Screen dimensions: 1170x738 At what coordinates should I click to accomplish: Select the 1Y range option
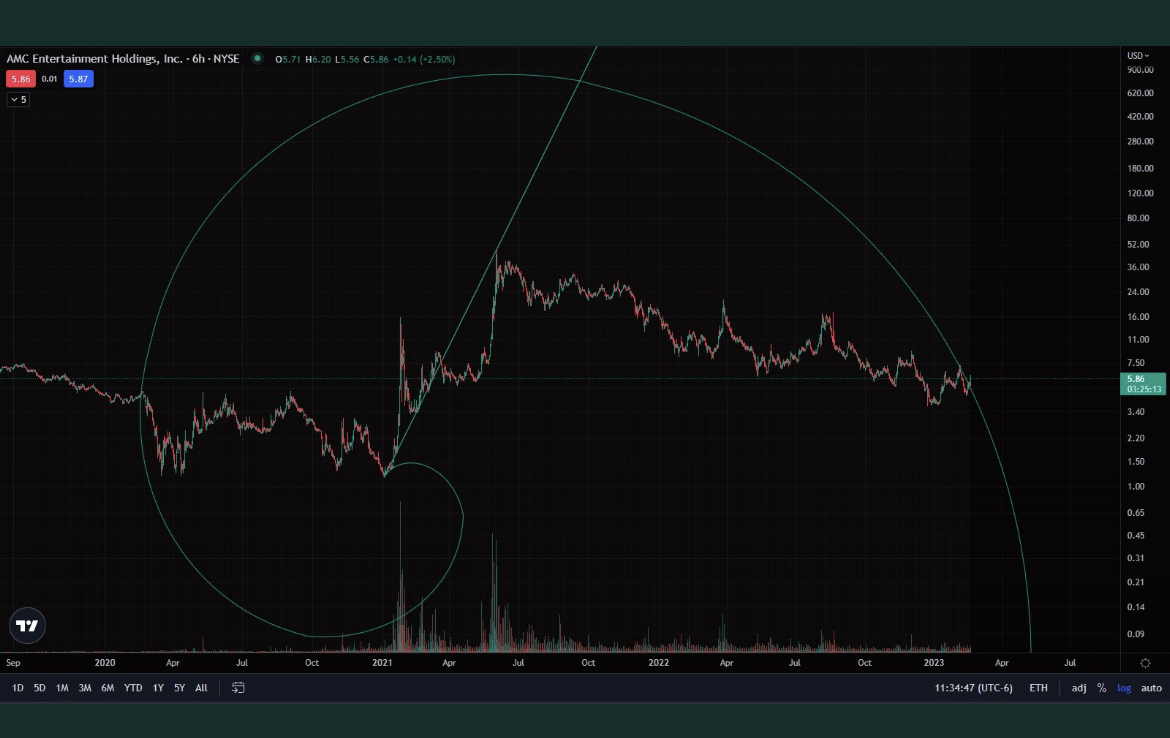click(x=156, y=687)
